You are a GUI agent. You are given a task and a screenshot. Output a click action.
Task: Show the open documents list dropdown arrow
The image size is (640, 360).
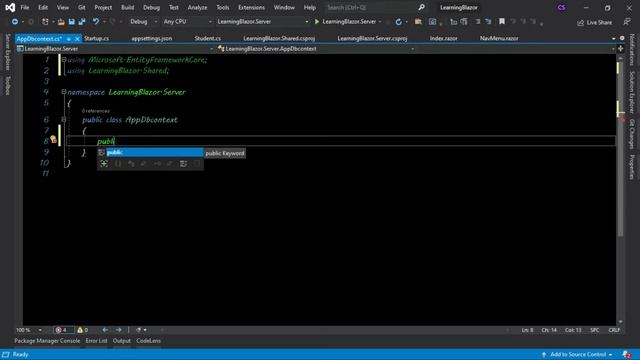(614, 38)
